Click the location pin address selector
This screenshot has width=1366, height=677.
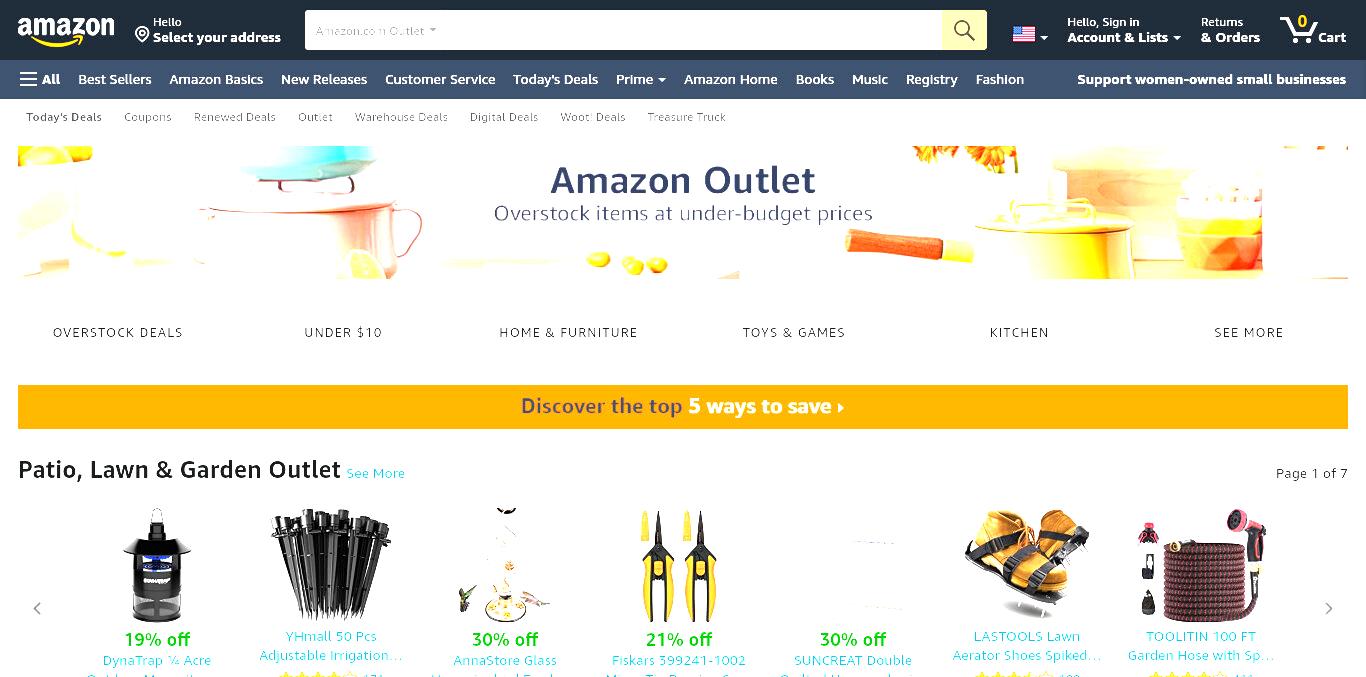click(x=208, y=30)
